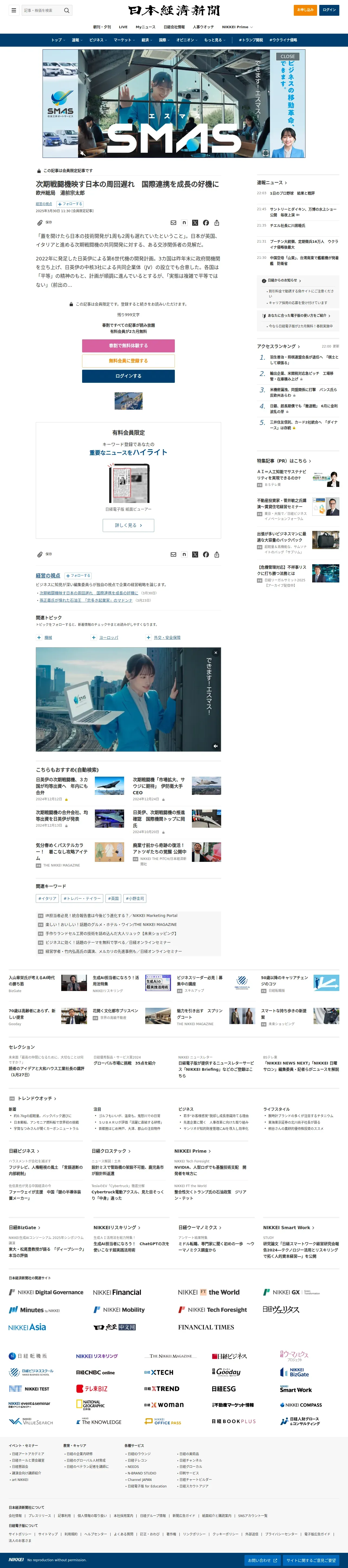Click the pink 春割で無料体験する button
This screenshot has height=1568, width=348.
point(128,346)
